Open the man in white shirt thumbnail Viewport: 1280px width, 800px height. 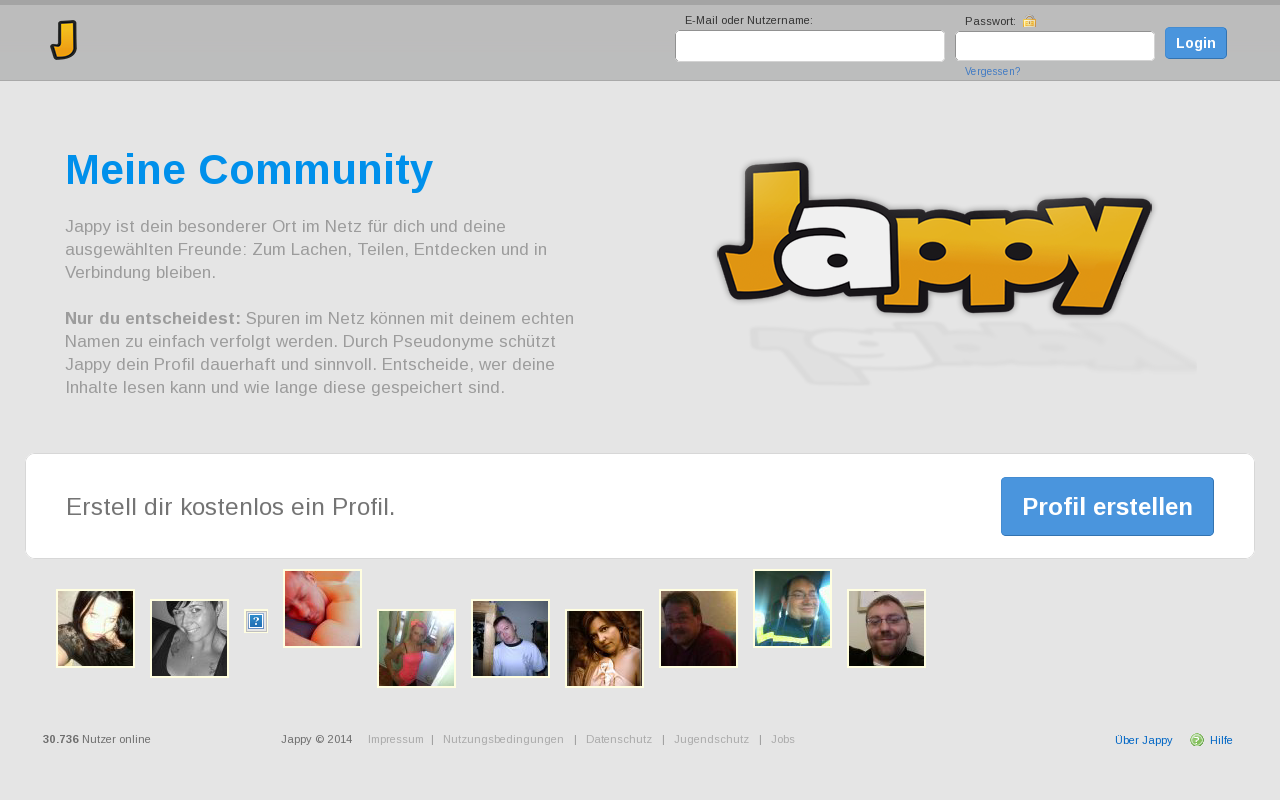point(510,638)
